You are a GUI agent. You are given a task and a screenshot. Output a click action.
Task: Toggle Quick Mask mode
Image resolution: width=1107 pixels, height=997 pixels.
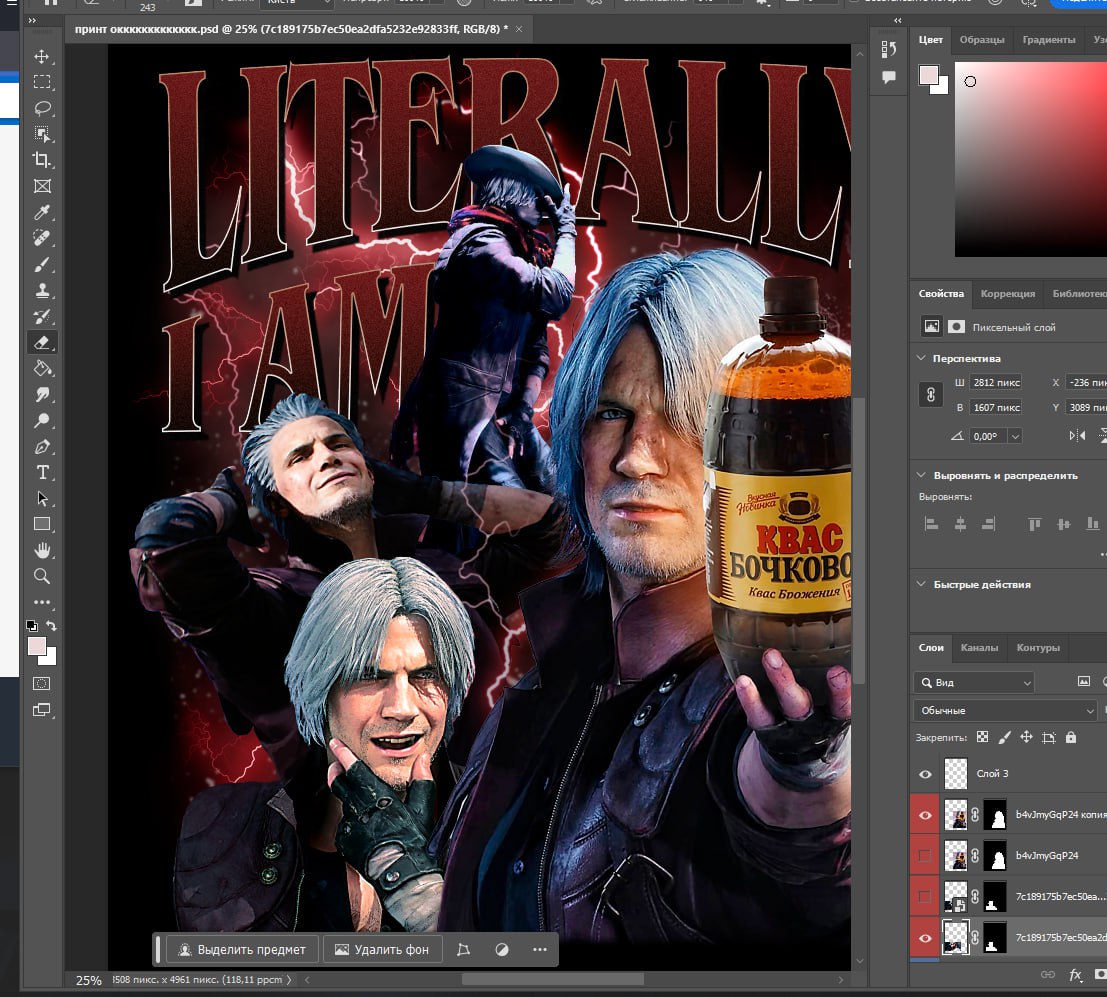coord(42,683)
